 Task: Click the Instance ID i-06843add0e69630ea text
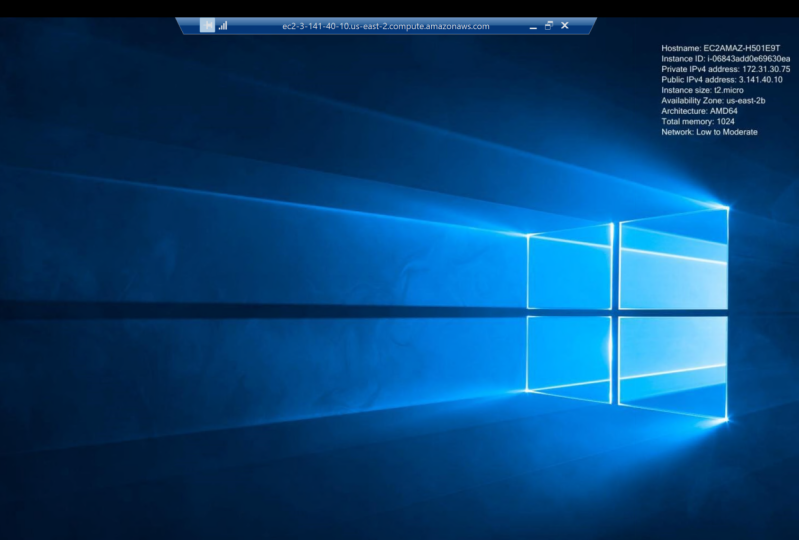(726, 59)
